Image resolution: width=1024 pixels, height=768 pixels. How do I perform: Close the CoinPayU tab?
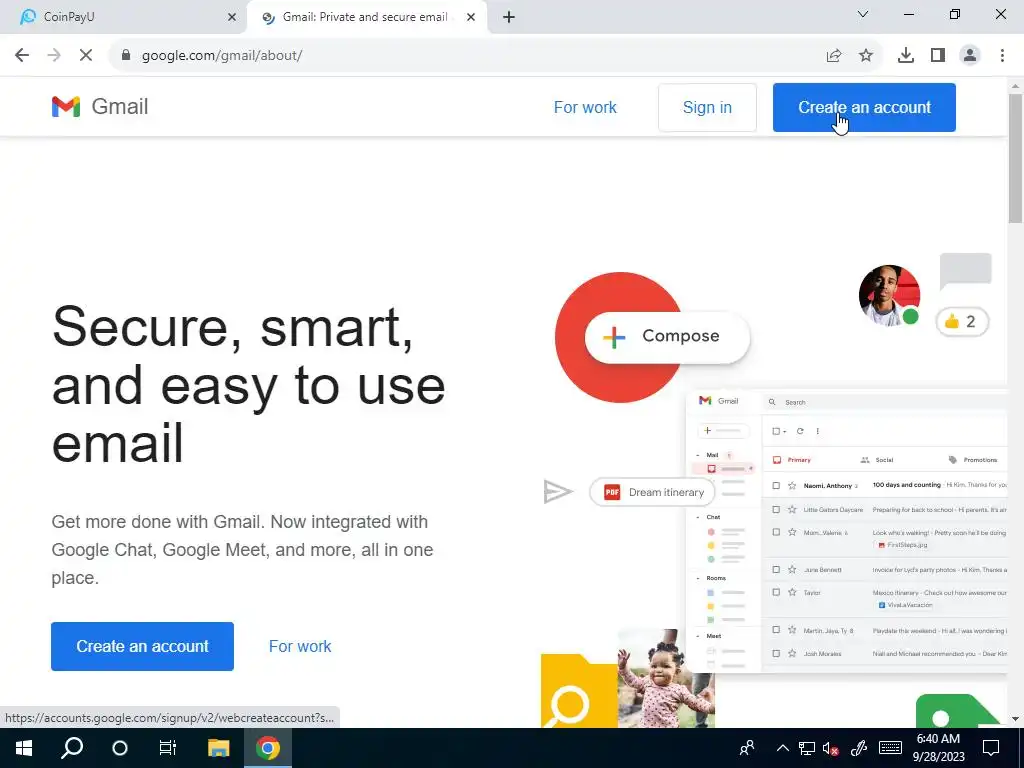pyautogui.click(x=232, y=18)
